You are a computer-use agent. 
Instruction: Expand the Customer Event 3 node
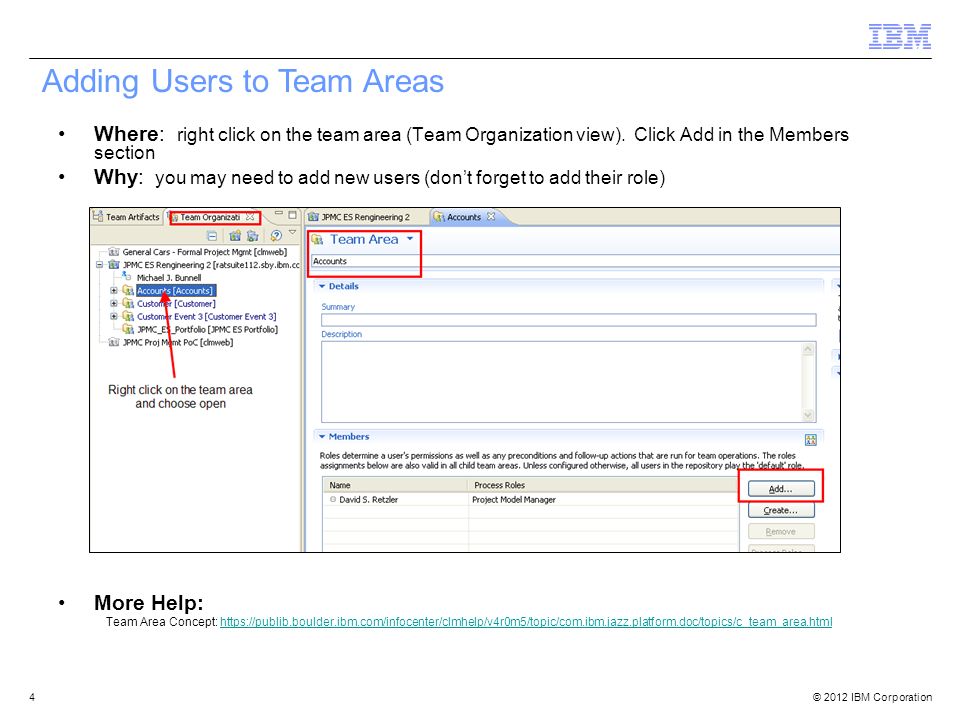pyautogui.click(x=113, y=317)
